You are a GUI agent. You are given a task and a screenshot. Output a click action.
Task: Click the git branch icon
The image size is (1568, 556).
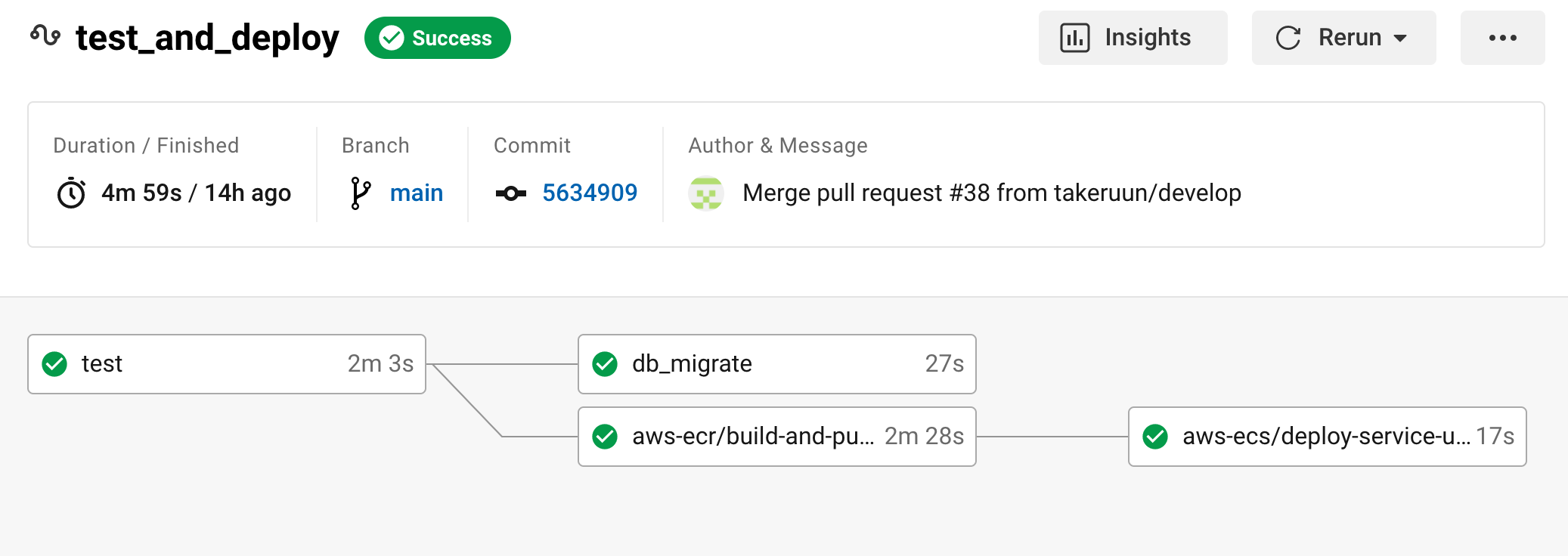tap(361, 193)
